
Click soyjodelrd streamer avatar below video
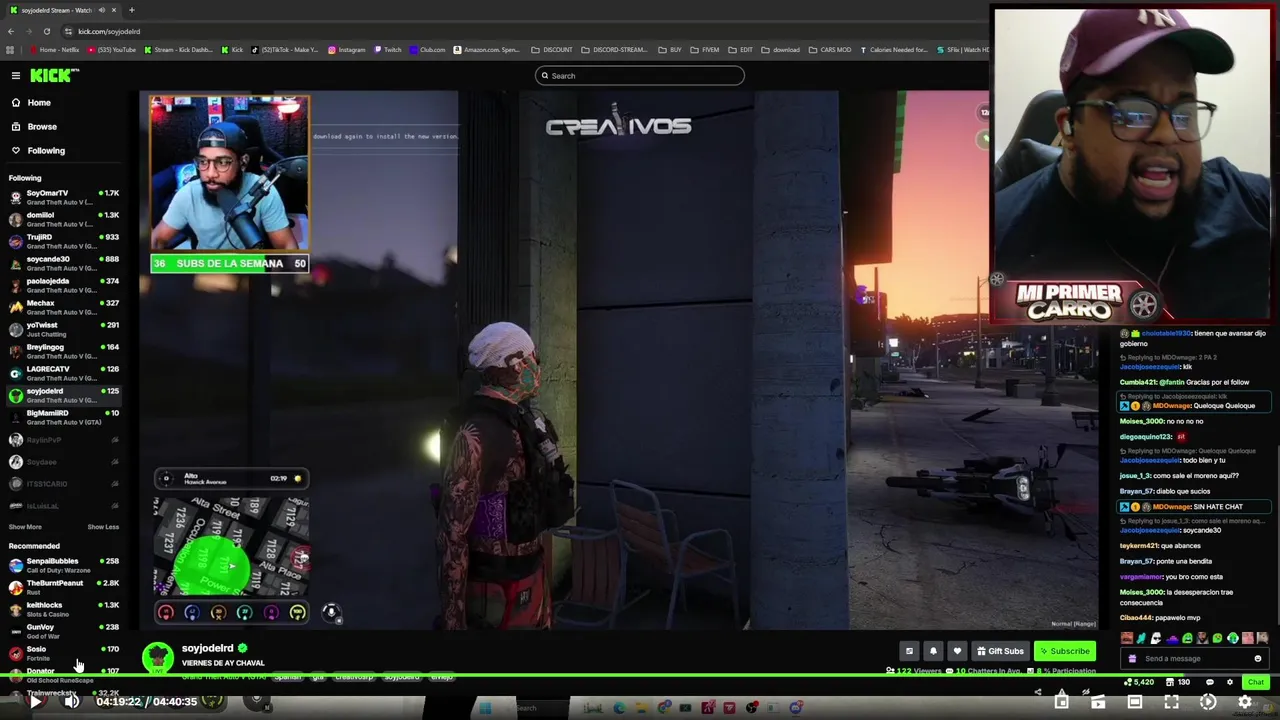click(x=157, y=657)
